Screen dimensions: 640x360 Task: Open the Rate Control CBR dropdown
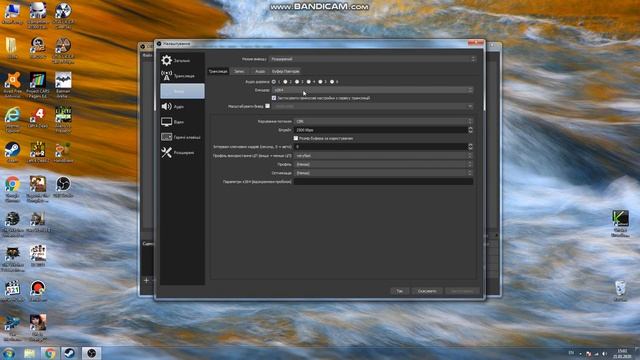383,121
